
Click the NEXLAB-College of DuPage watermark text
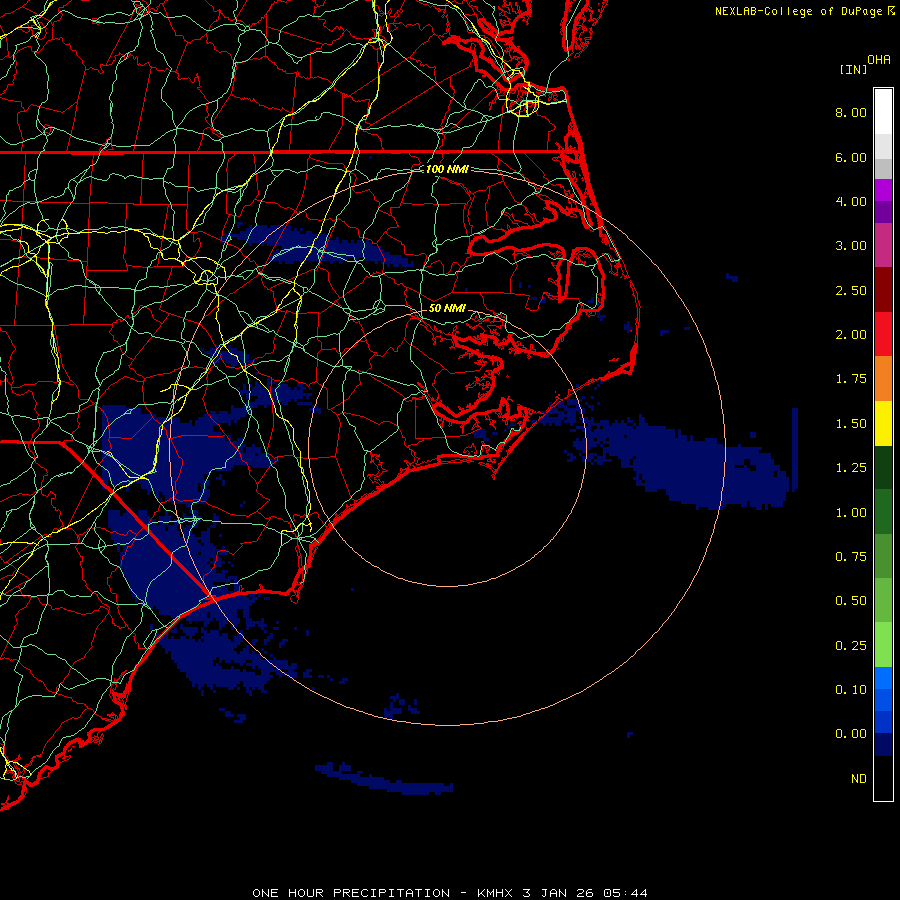[x=798, y=11]
